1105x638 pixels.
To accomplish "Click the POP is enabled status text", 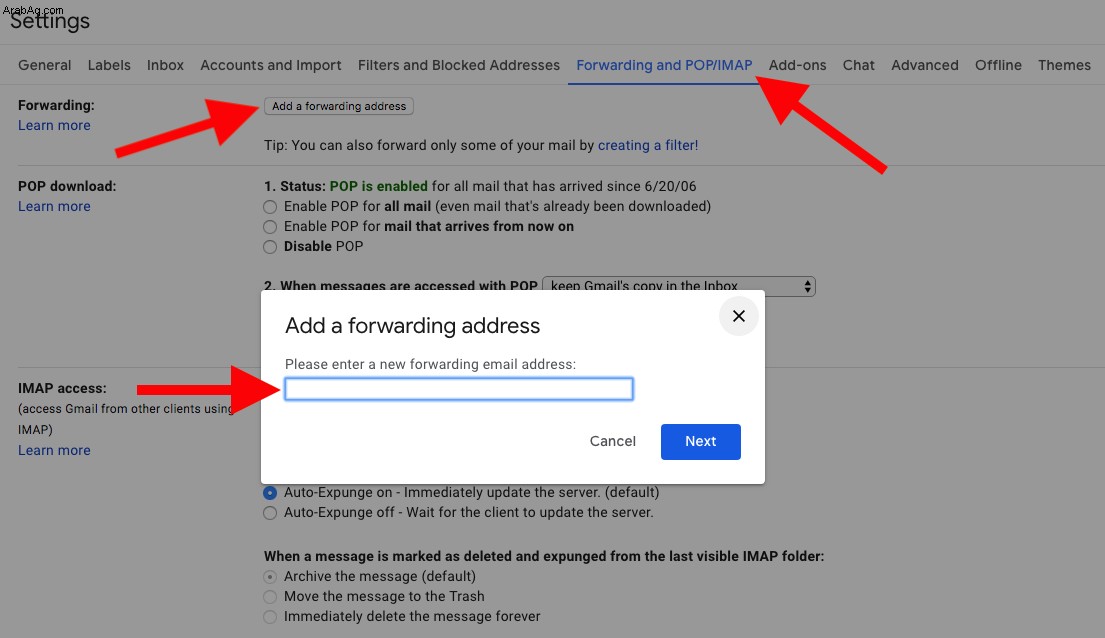I will (378, 186).
